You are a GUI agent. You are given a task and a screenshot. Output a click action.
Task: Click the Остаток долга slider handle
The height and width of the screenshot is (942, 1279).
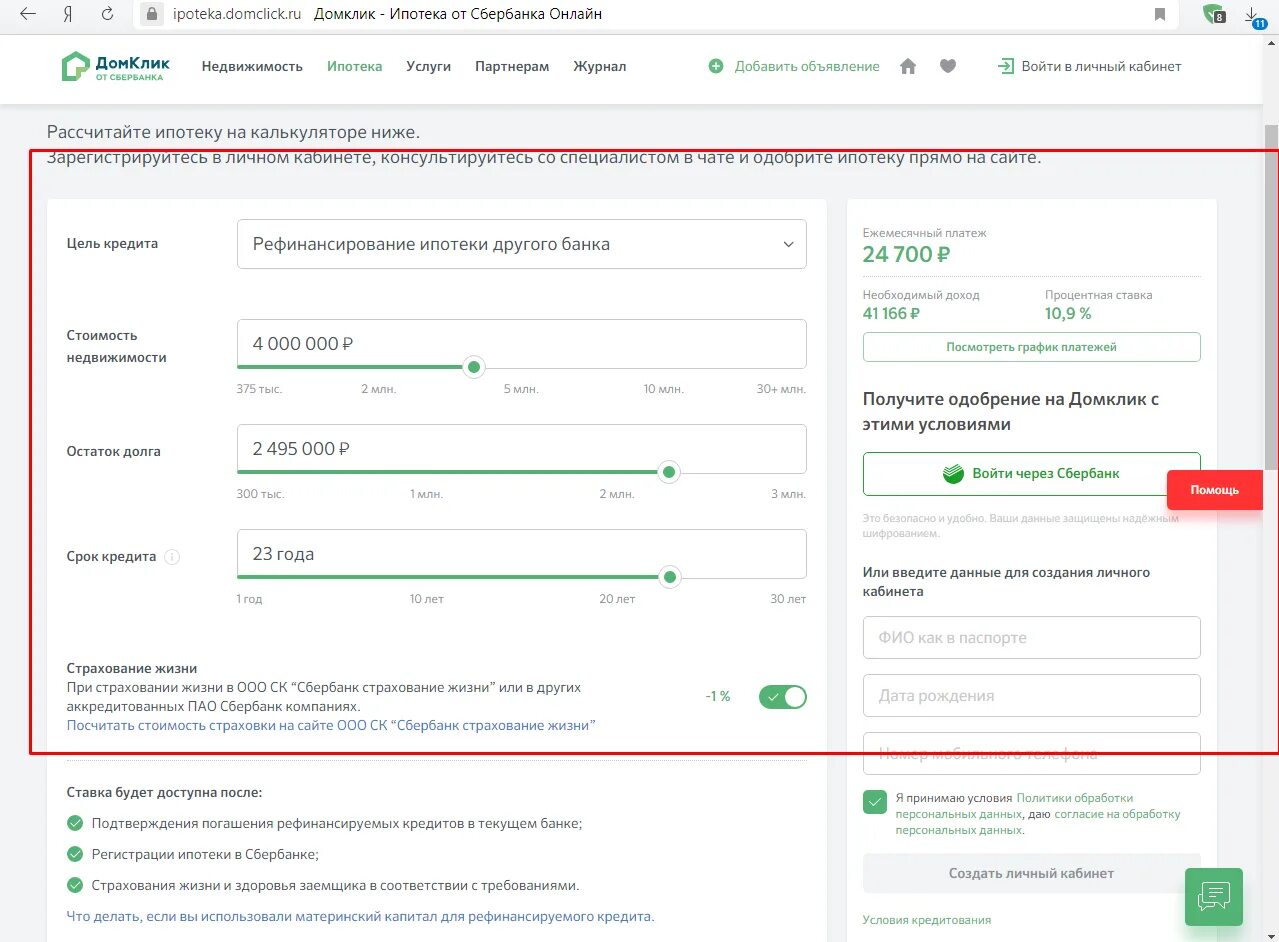pyautogui.click(x=670, y=472)
